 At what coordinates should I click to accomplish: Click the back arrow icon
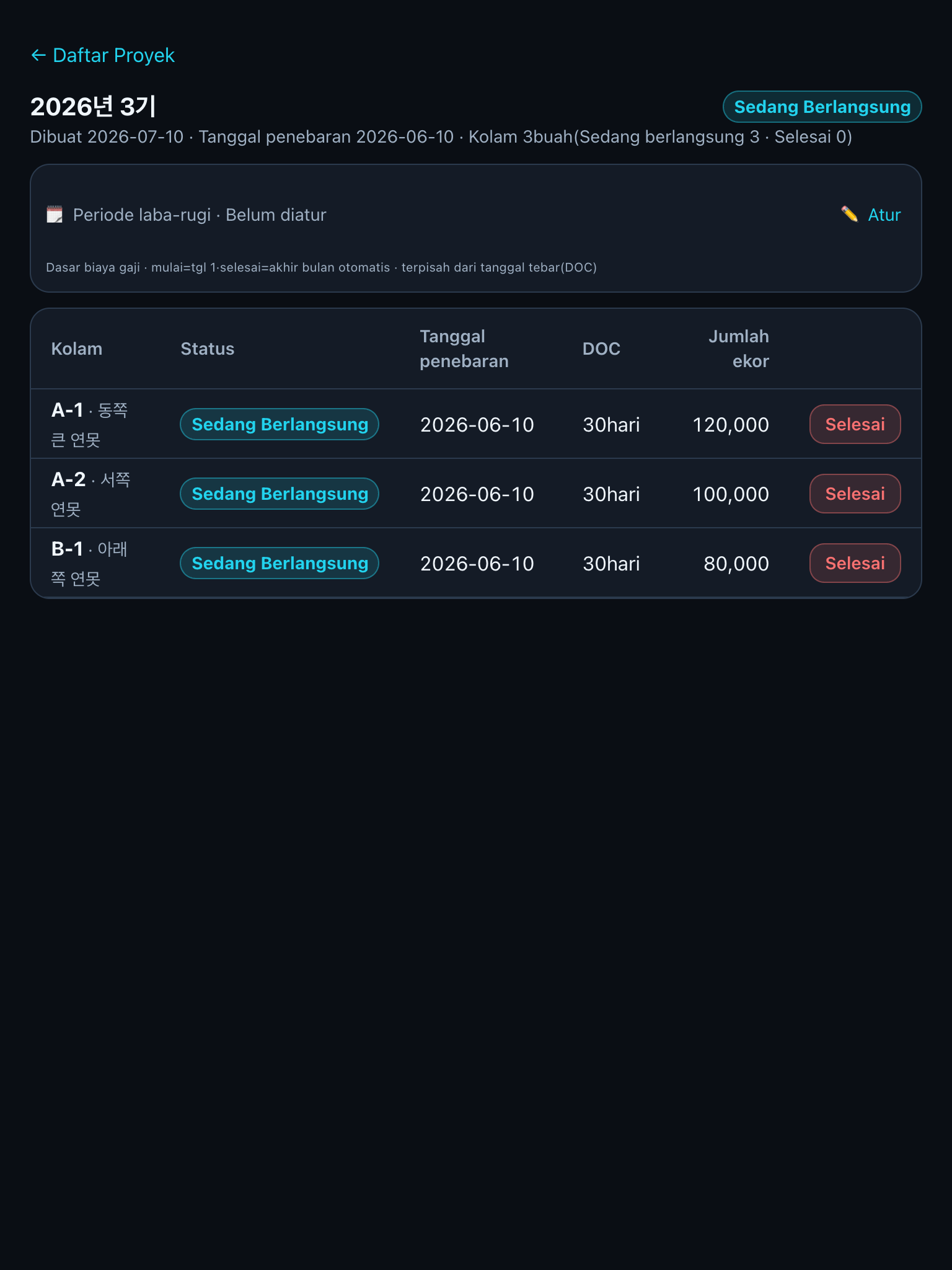tap(38, 56)
